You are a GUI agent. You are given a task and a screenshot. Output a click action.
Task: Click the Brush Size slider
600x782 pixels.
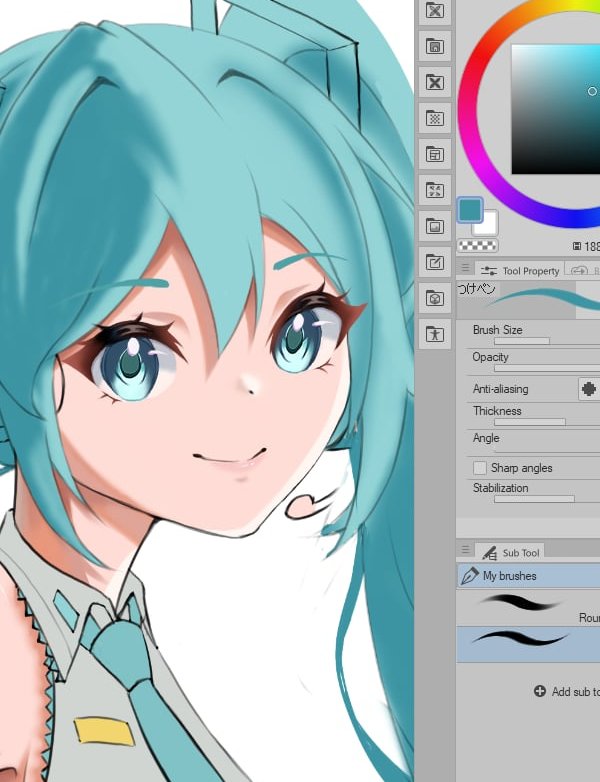click(547, 341)
